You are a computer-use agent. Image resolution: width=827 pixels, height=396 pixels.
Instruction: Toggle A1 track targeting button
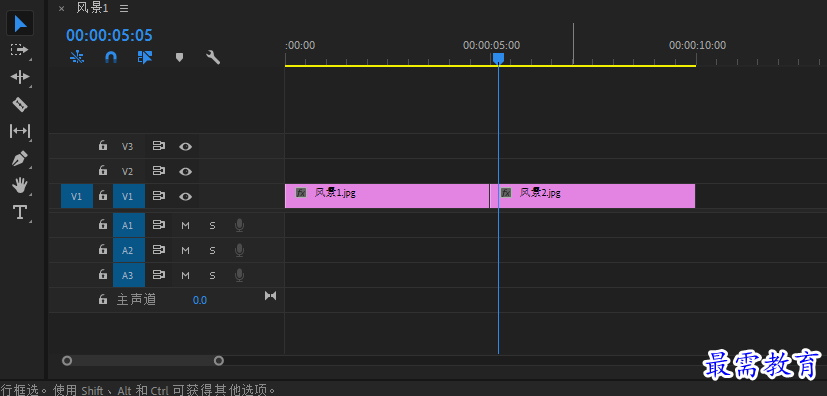(129, 225)
